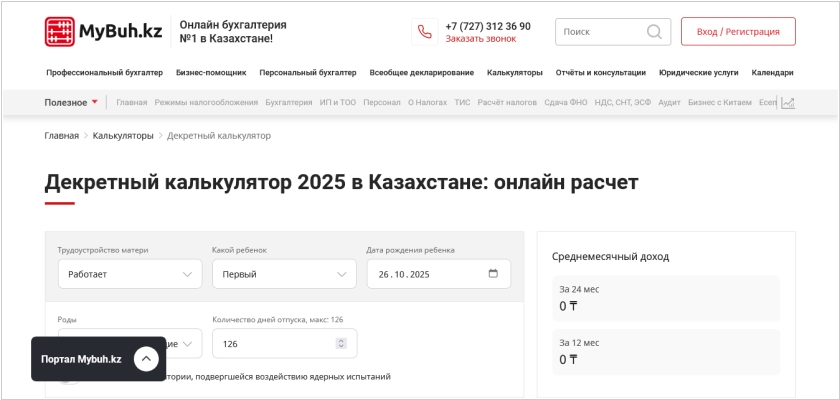
Task: Open the Калькуляторы menu item
Action: click(514, 73)
